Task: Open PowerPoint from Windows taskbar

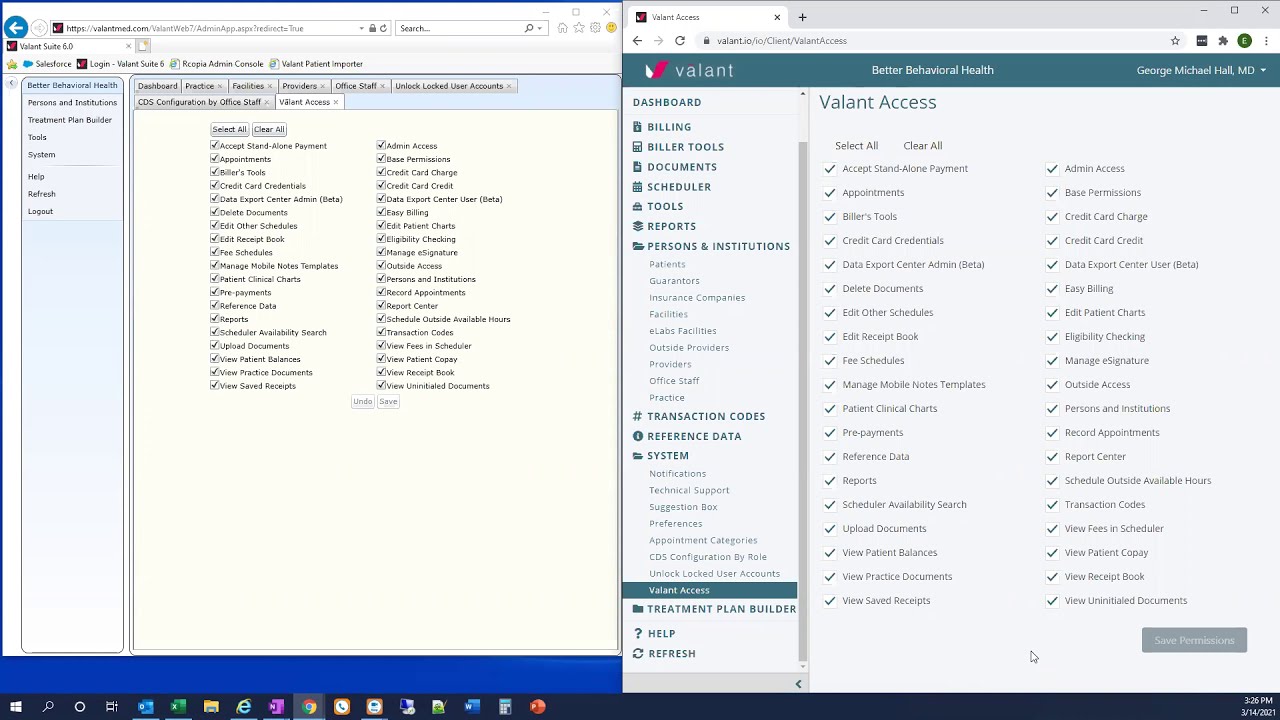Action: coord(537,707)
